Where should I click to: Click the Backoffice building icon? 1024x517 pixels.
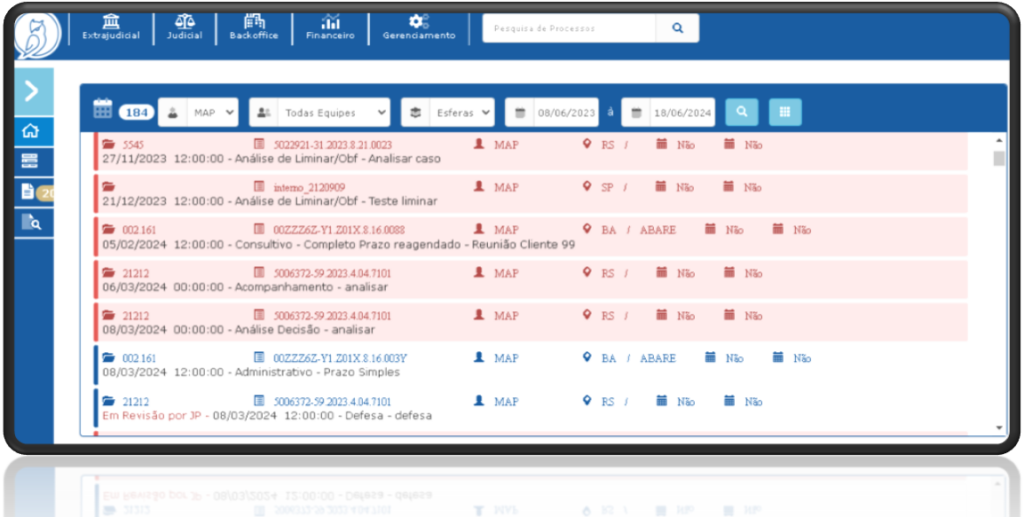(x=254, y=21)
